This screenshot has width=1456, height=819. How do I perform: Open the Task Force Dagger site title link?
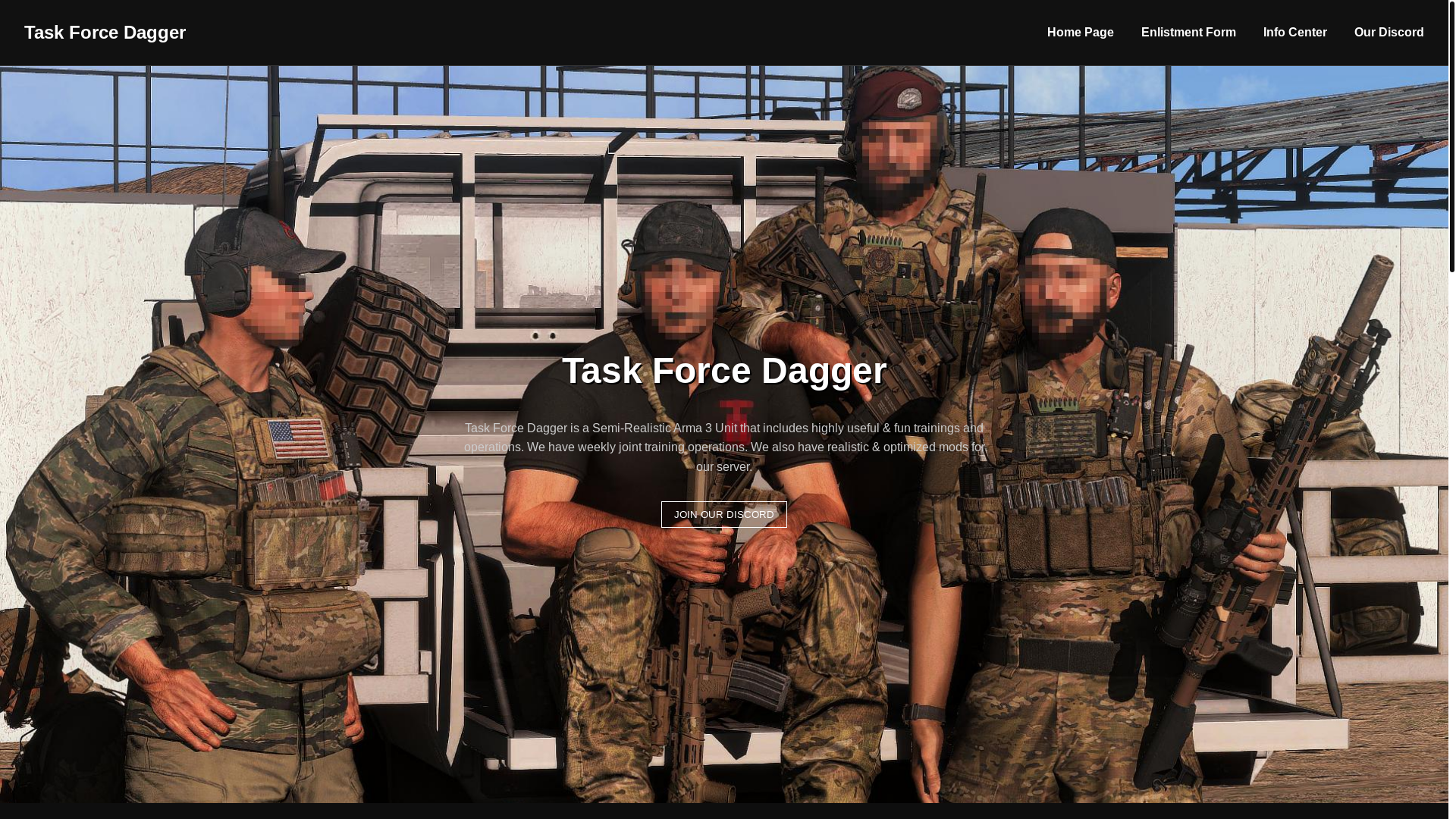pyautogui.click(x=105, y=33)
